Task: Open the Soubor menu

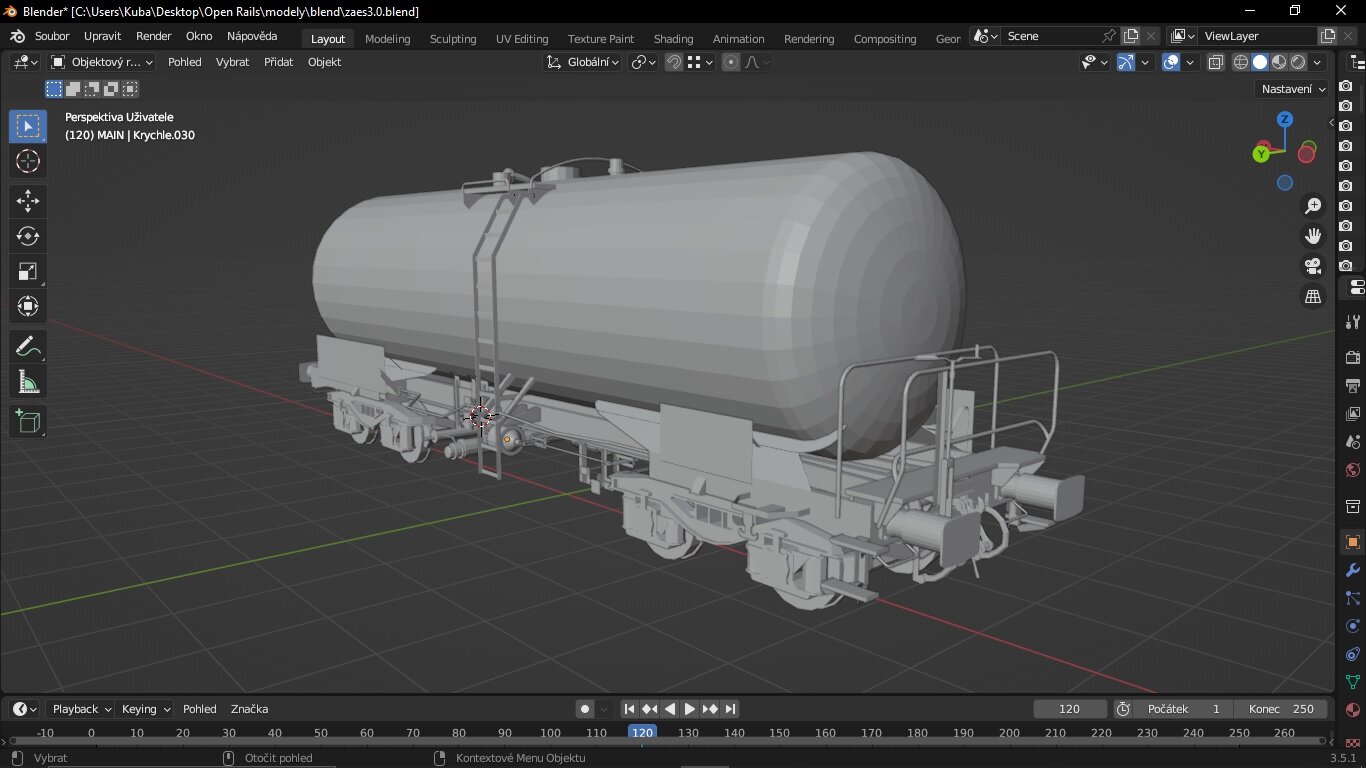Action: tap(52, 36)
